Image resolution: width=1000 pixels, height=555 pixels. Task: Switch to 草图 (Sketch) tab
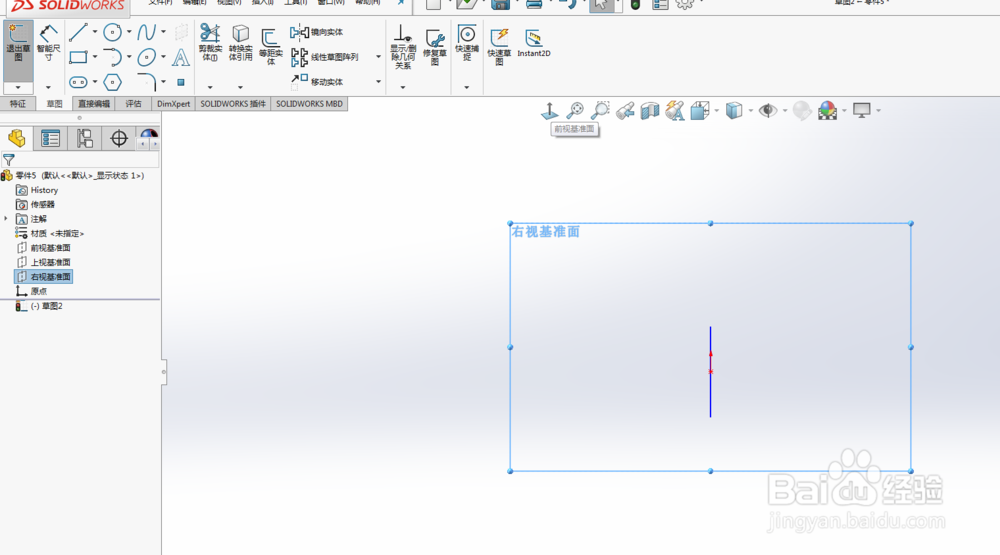(54, 104)
